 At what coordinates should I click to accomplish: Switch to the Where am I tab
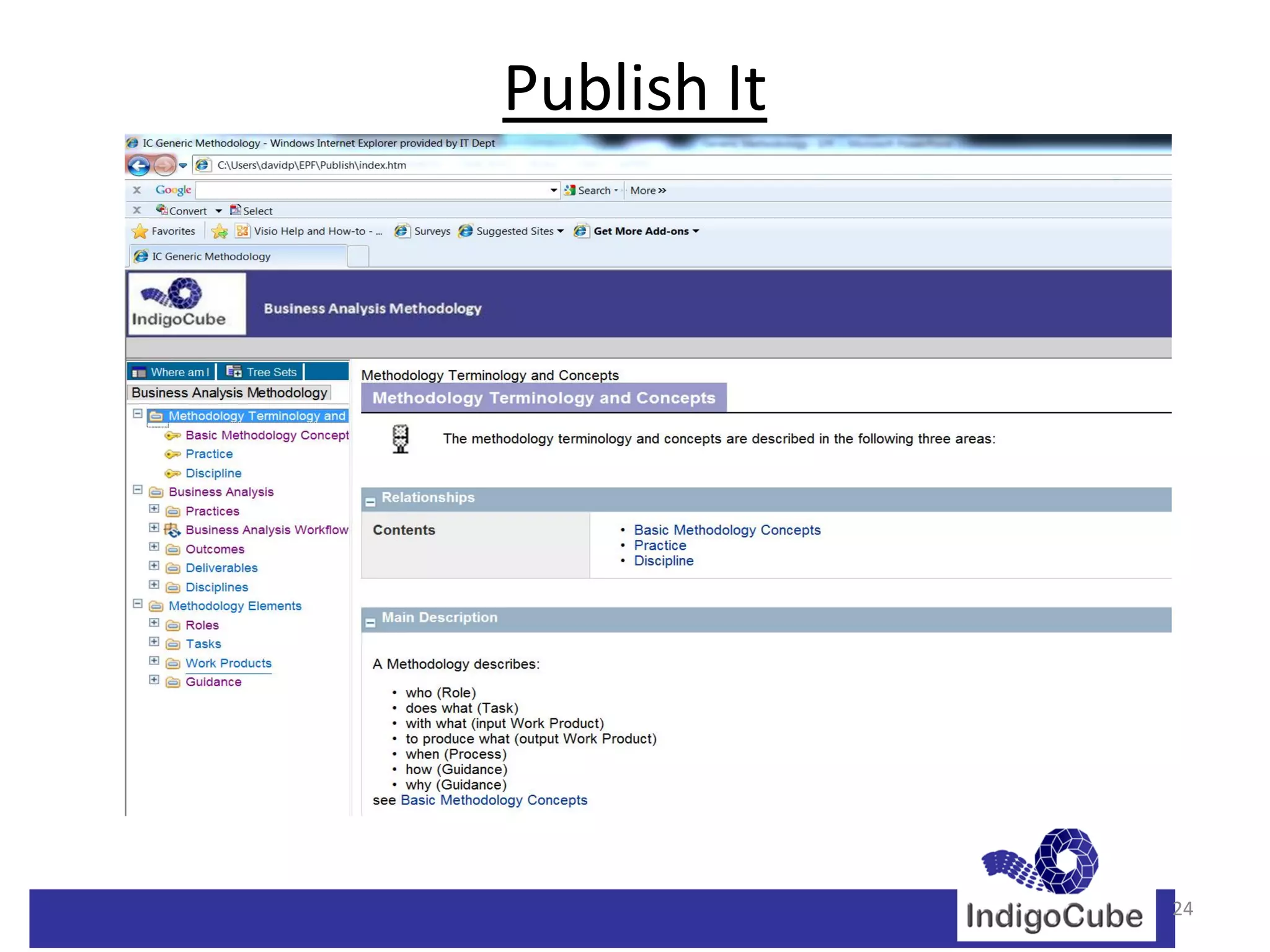[x=171, y=372]
